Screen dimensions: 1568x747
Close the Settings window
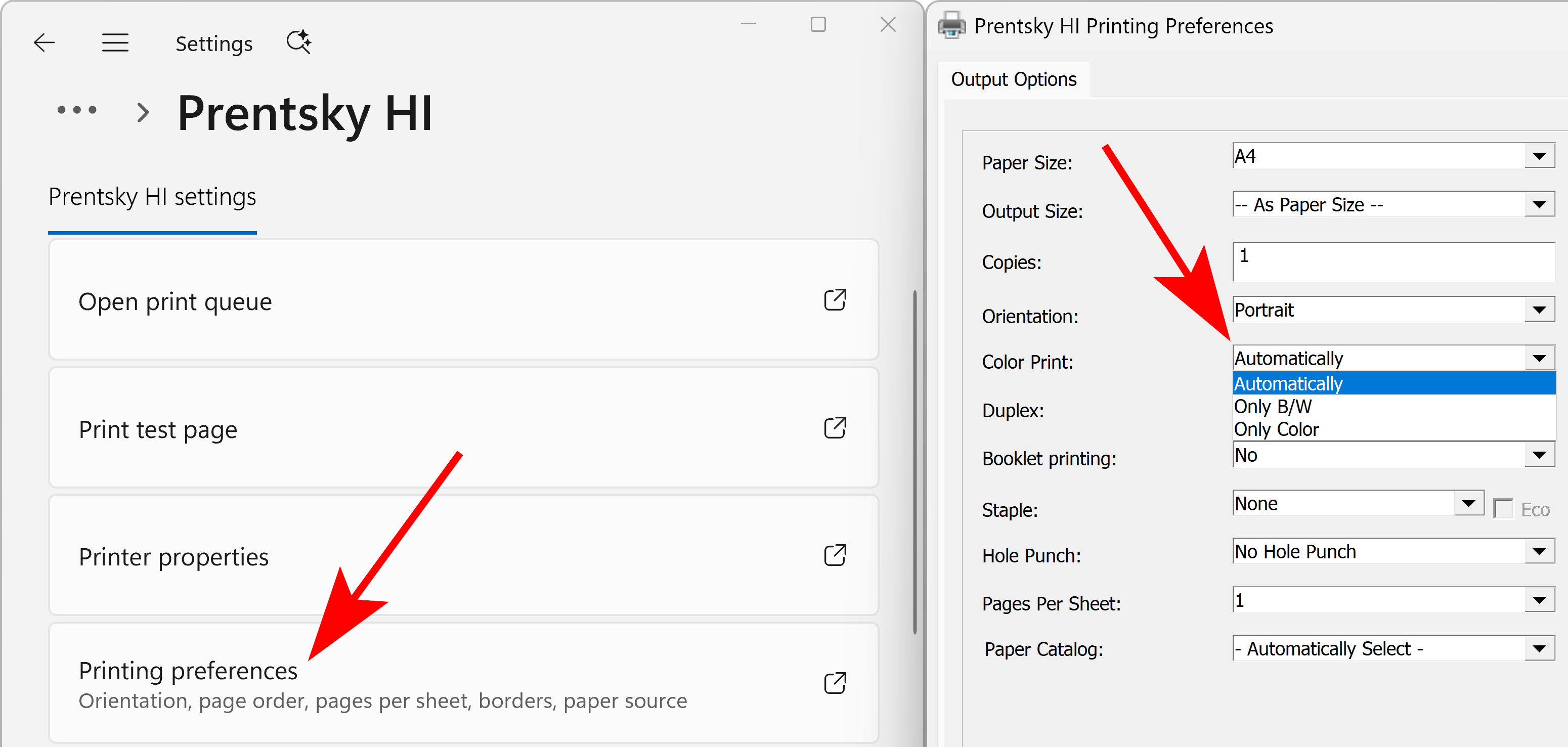click(889, 24)
